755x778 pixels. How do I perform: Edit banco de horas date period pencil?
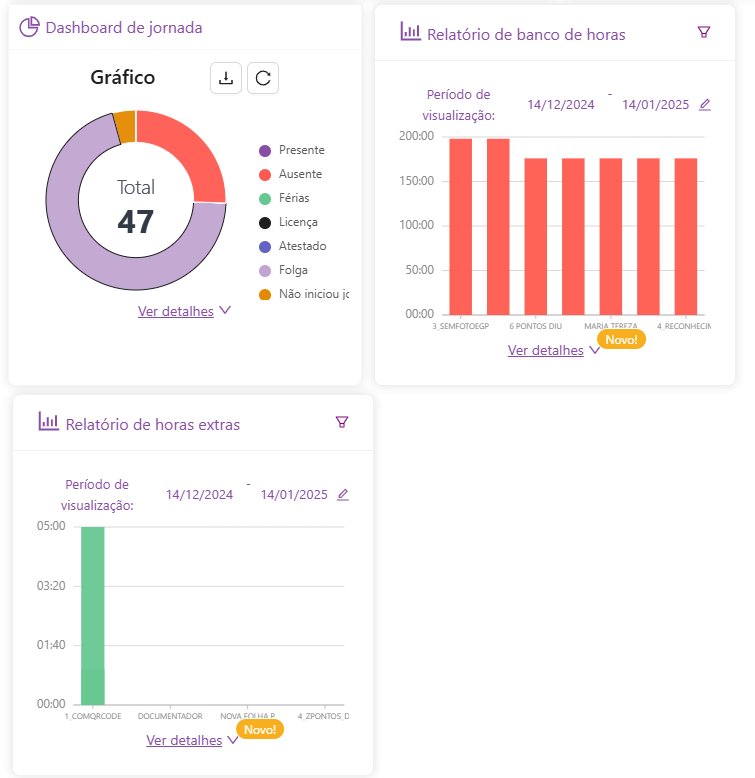(x=705, y=104)
